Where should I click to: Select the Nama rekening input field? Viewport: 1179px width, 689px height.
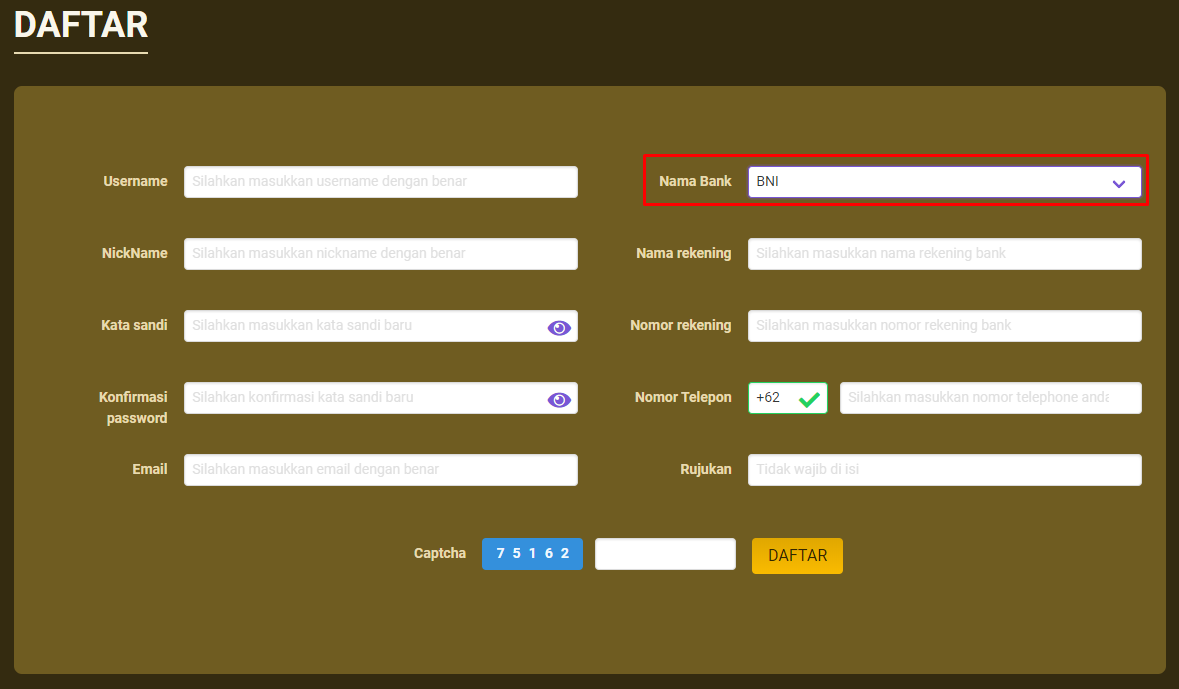click(x=944, y=254)
